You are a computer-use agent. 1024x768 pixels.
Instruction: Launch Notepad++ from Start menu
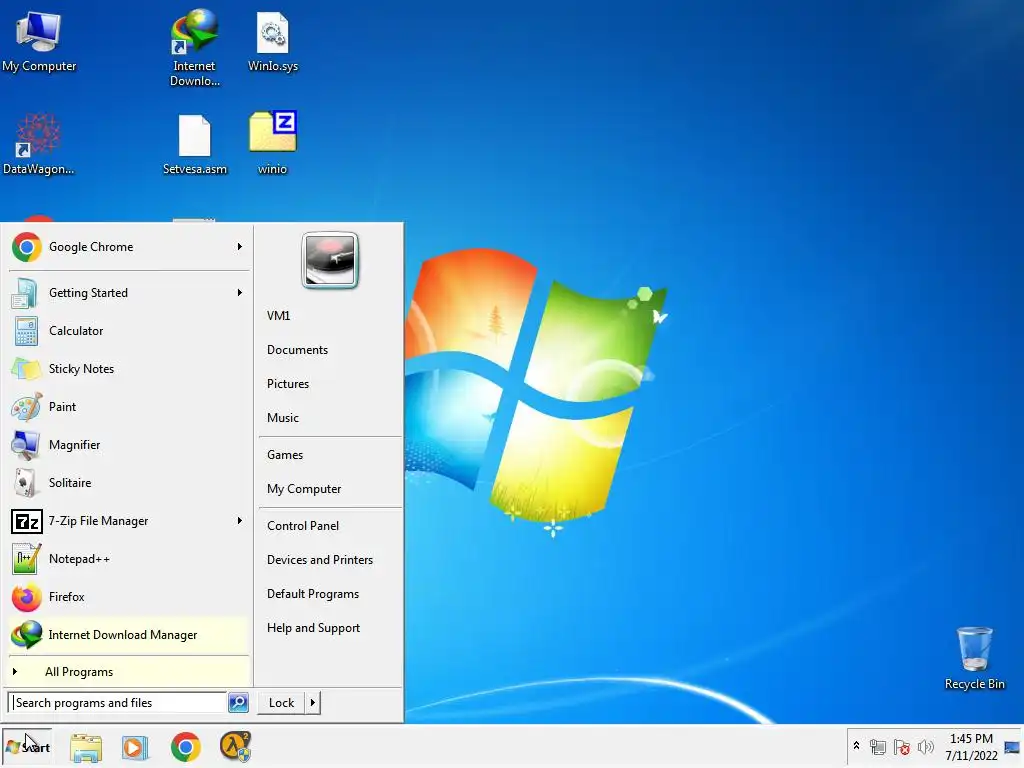(x=129, y=558)
